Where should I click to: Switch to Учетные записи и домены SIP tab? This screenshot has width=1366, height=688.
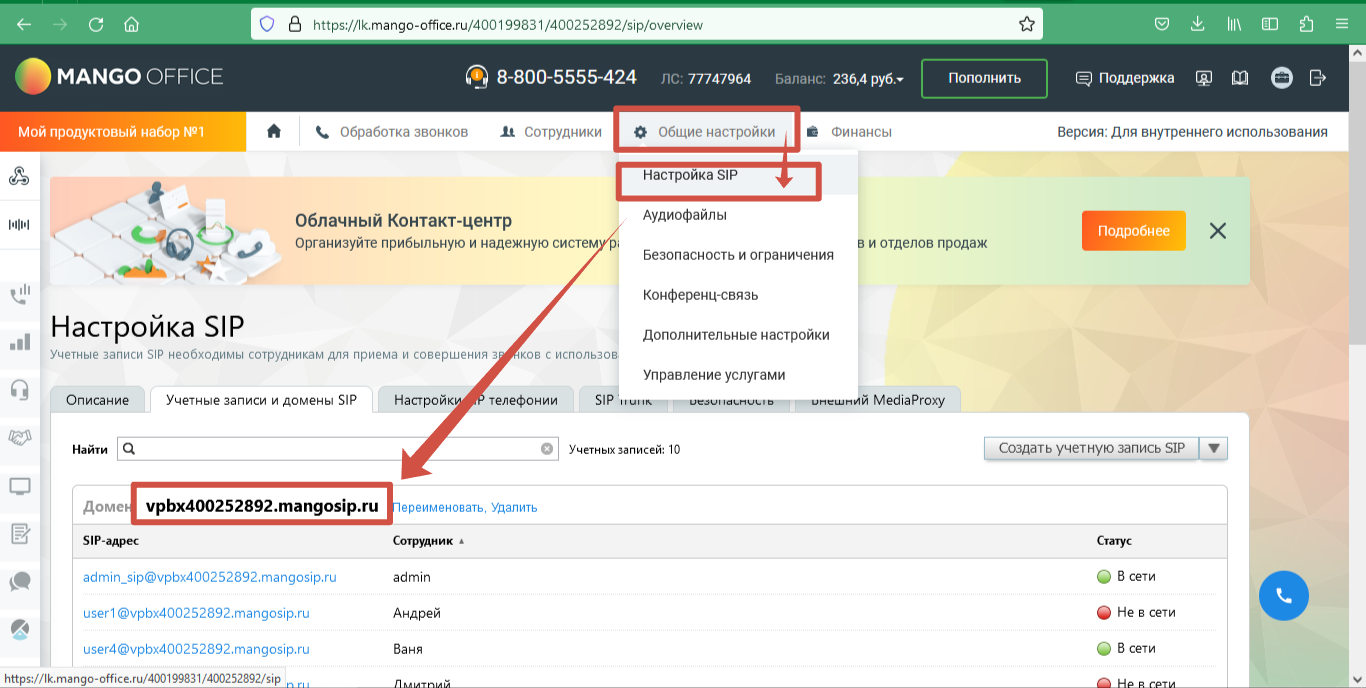[x=261, y=400]
